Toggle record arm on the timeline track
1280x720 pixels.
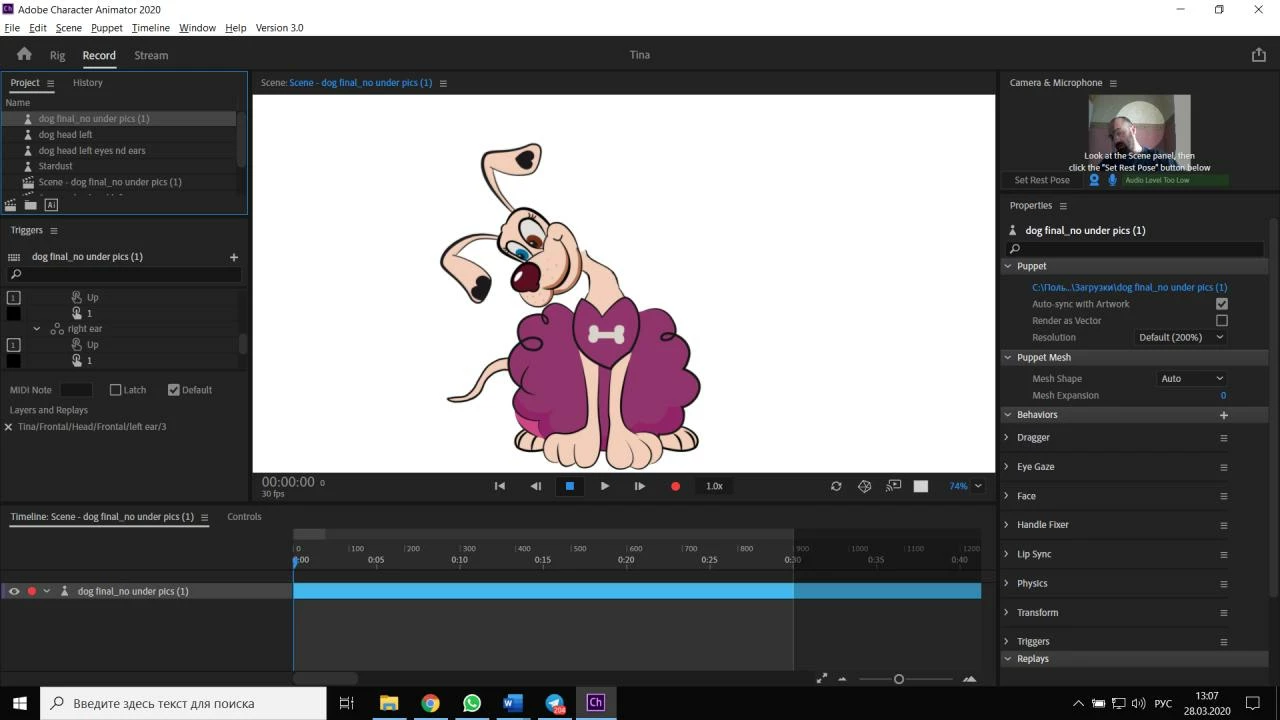coord(31,592)
